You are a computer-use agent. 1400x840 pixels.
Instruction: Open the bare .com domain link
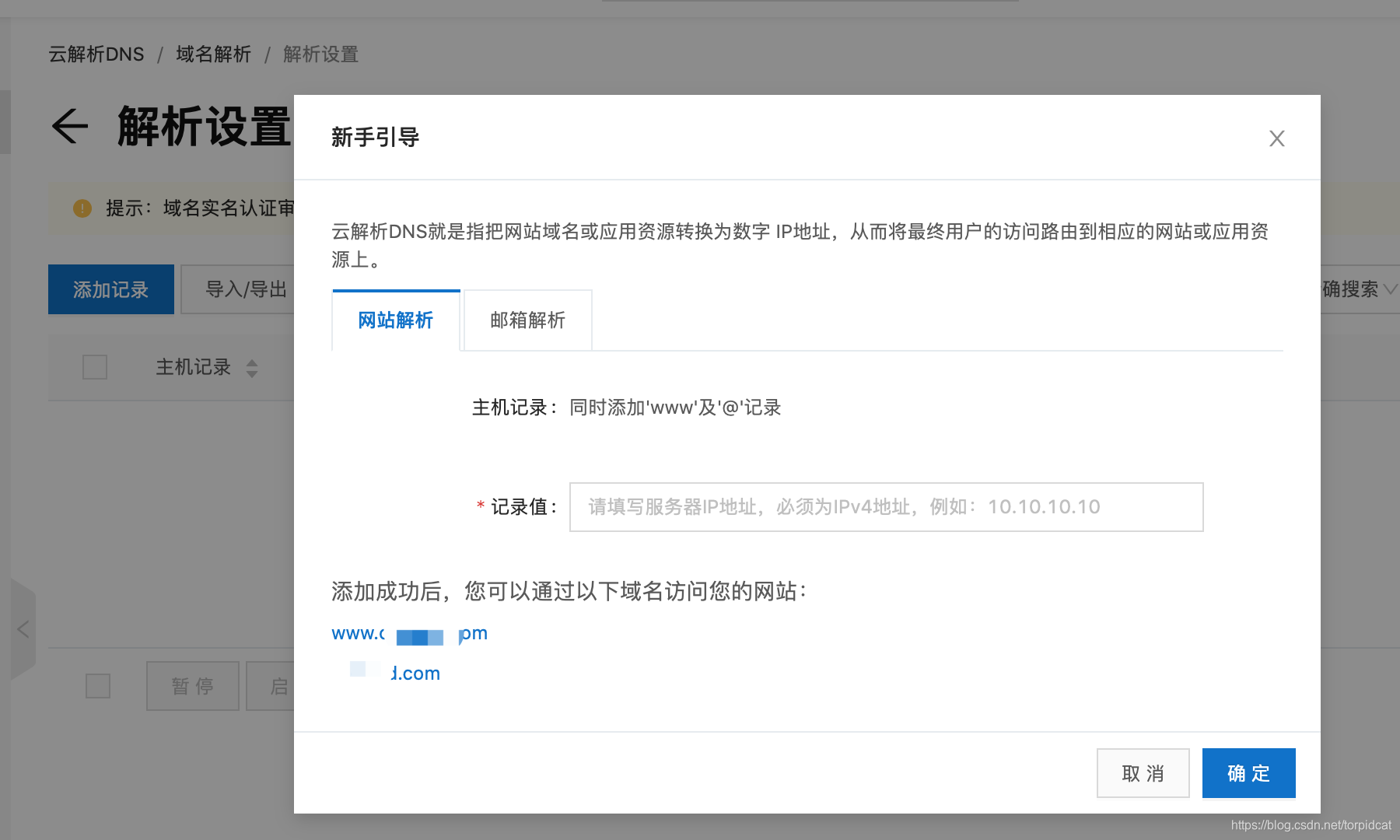(x=395, y=673)
